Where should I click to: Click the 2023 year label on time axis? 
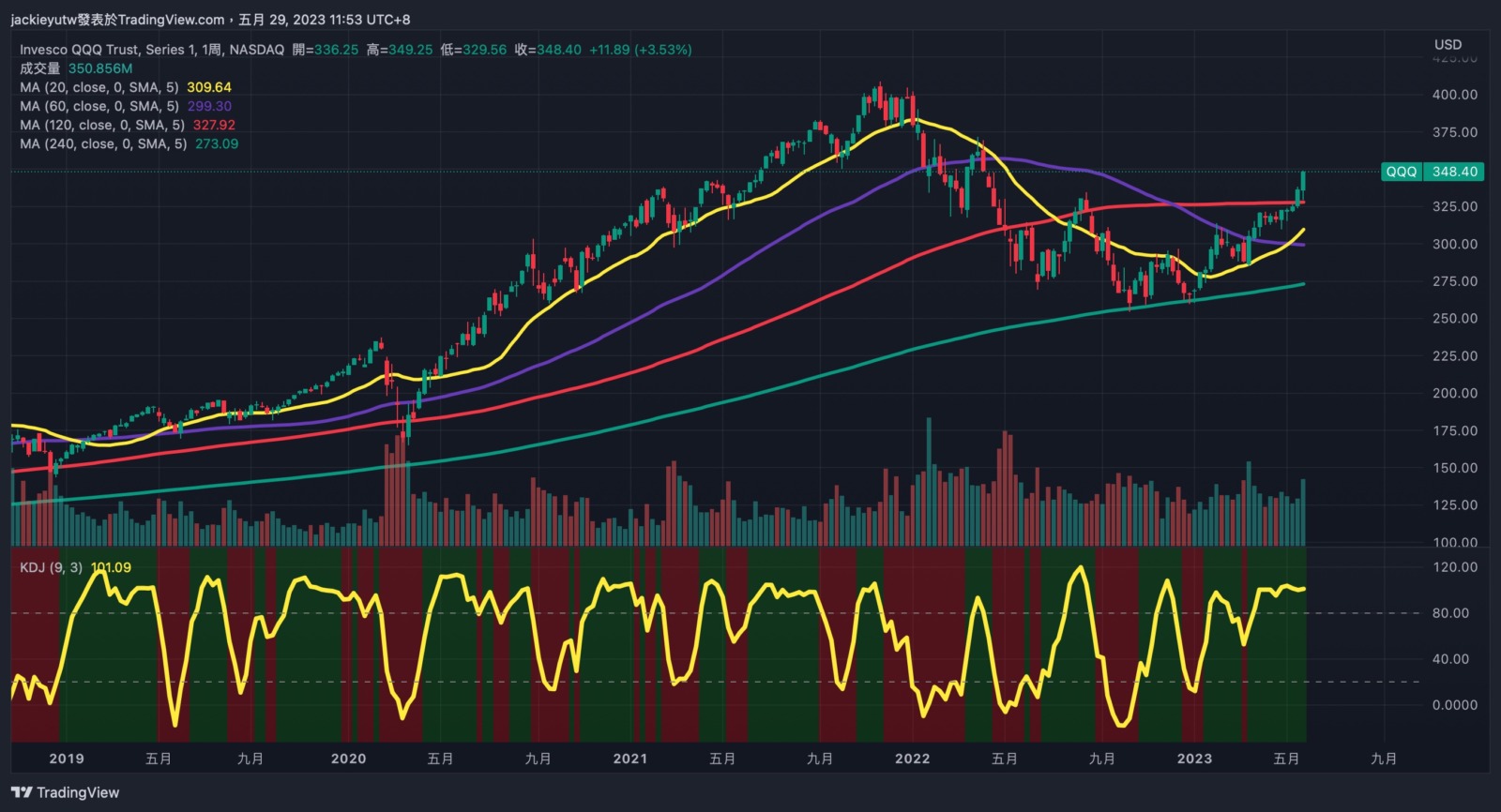point(1194,759)
